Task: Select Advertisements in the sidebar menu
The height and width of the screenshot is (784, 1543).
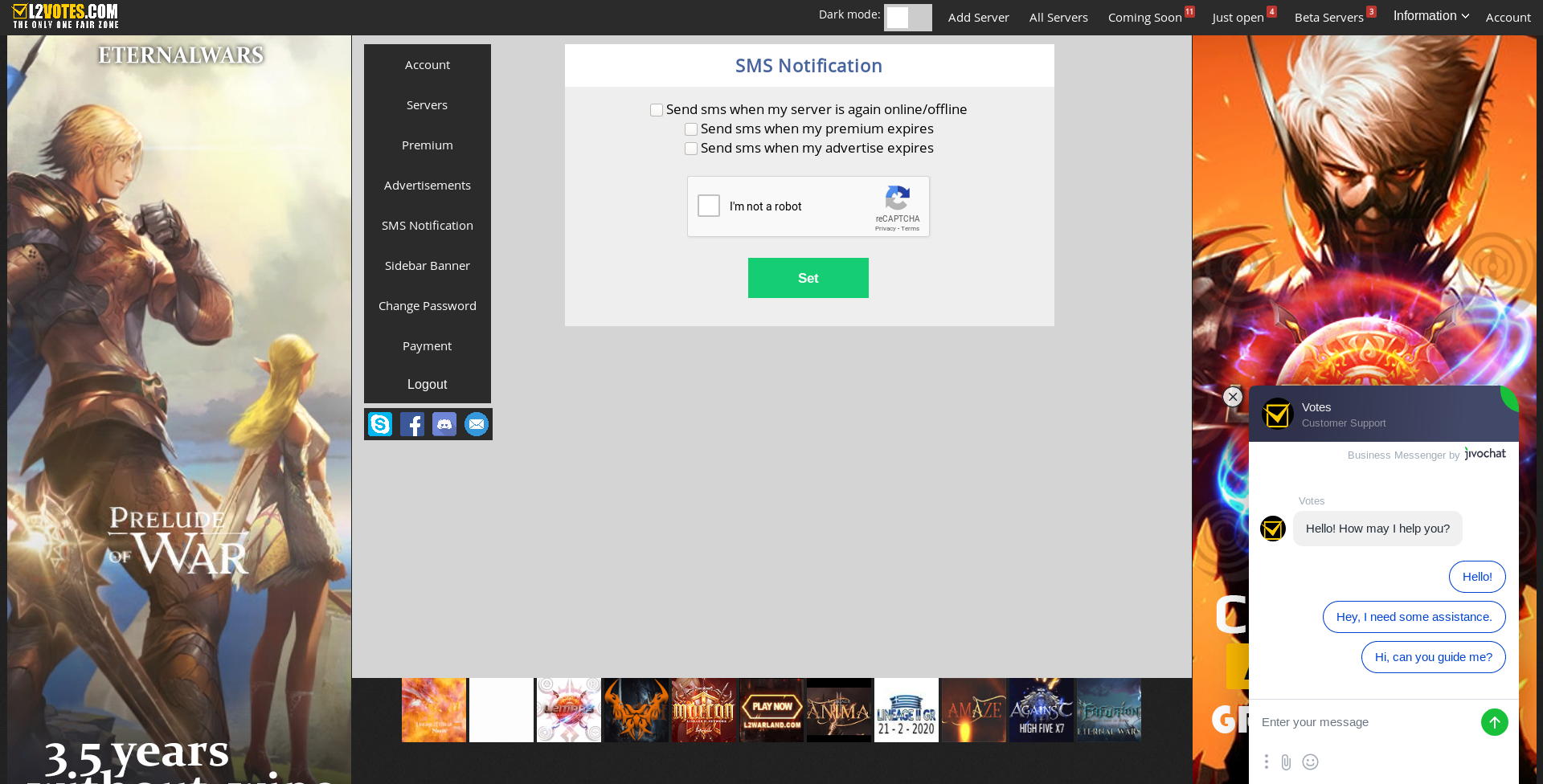Action: 428,186
